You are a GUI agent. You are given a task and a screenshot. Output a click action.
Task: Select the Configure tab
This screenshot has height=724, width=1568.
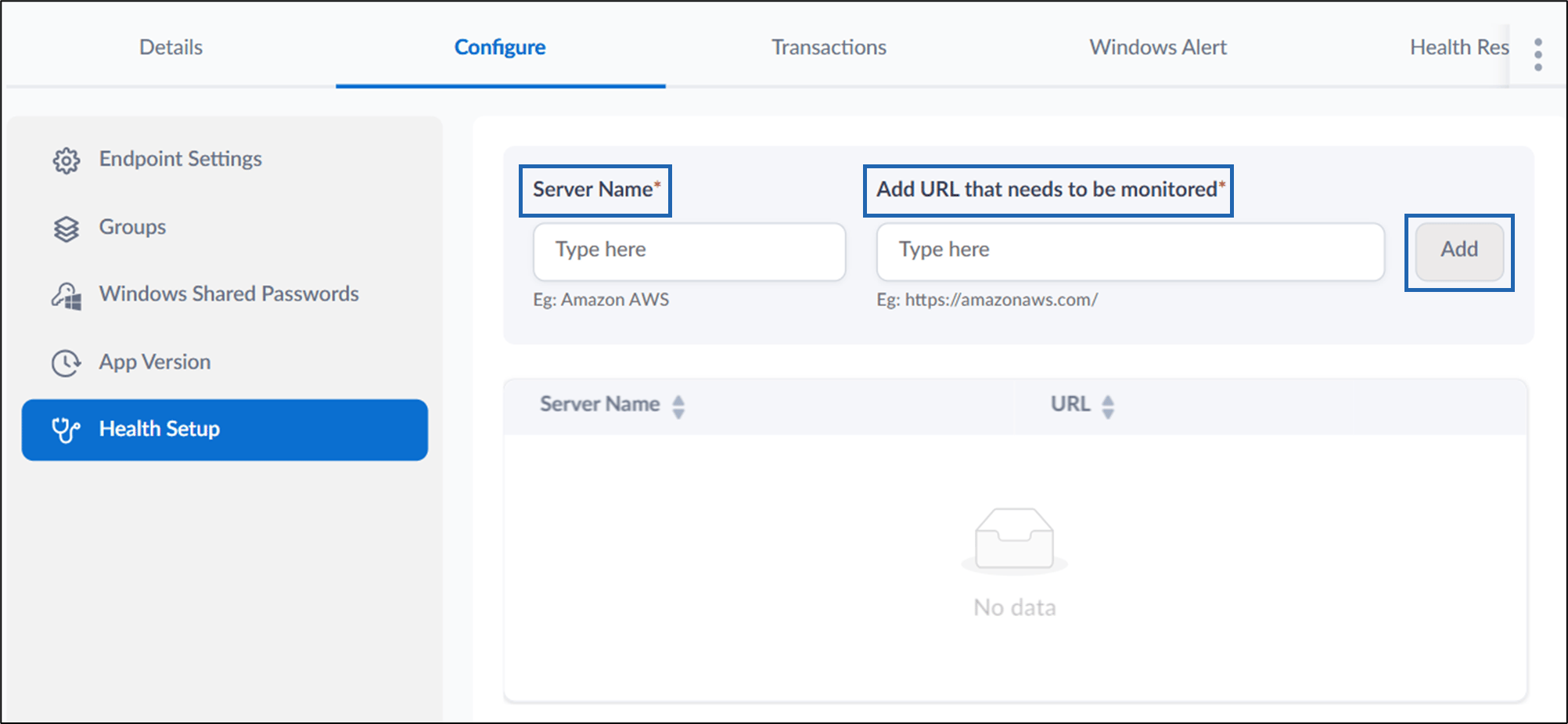[x=500, y=48]
